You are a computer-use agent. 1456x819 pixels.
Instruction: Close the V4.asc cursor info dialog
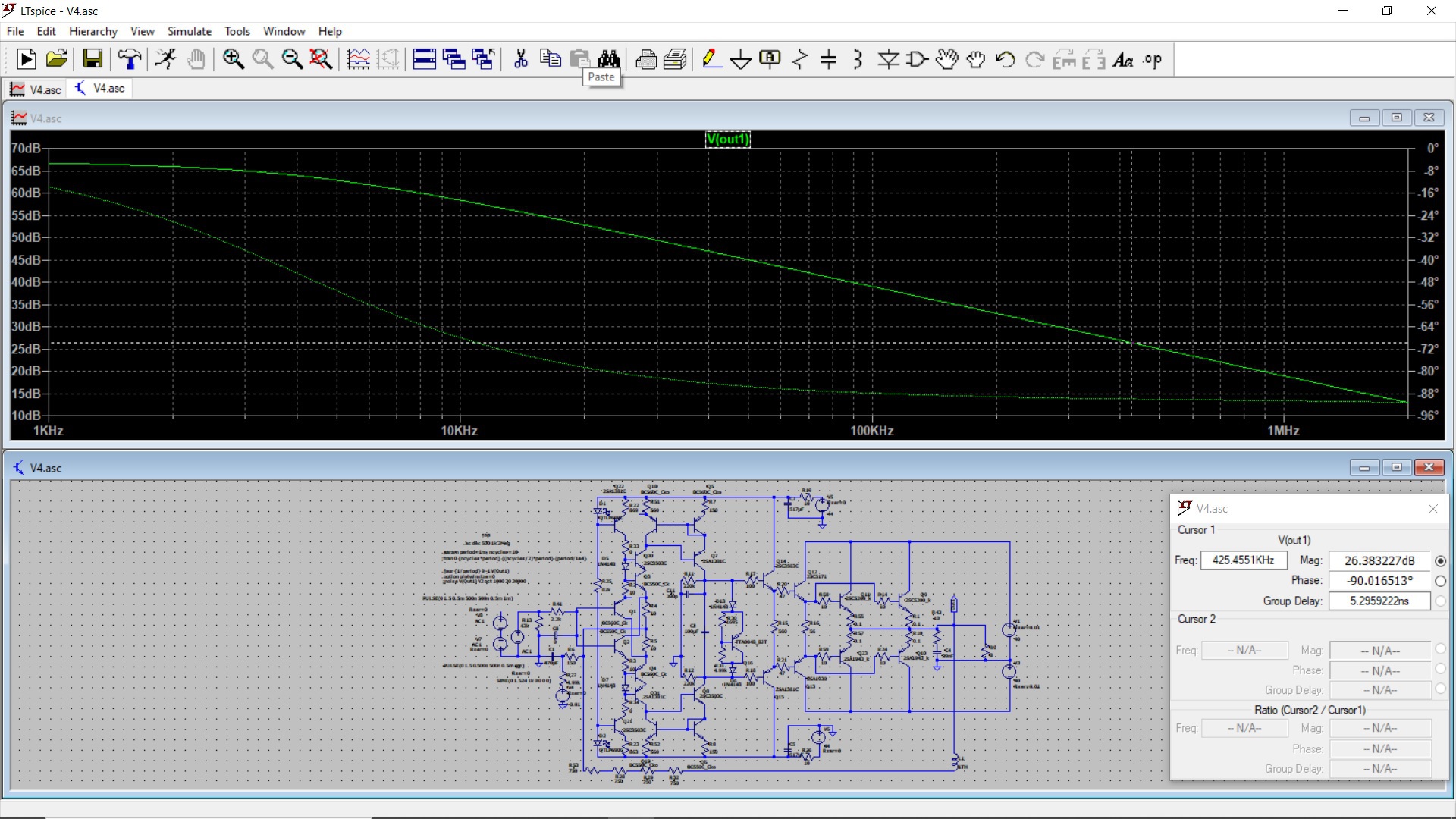coord(1432,509)
